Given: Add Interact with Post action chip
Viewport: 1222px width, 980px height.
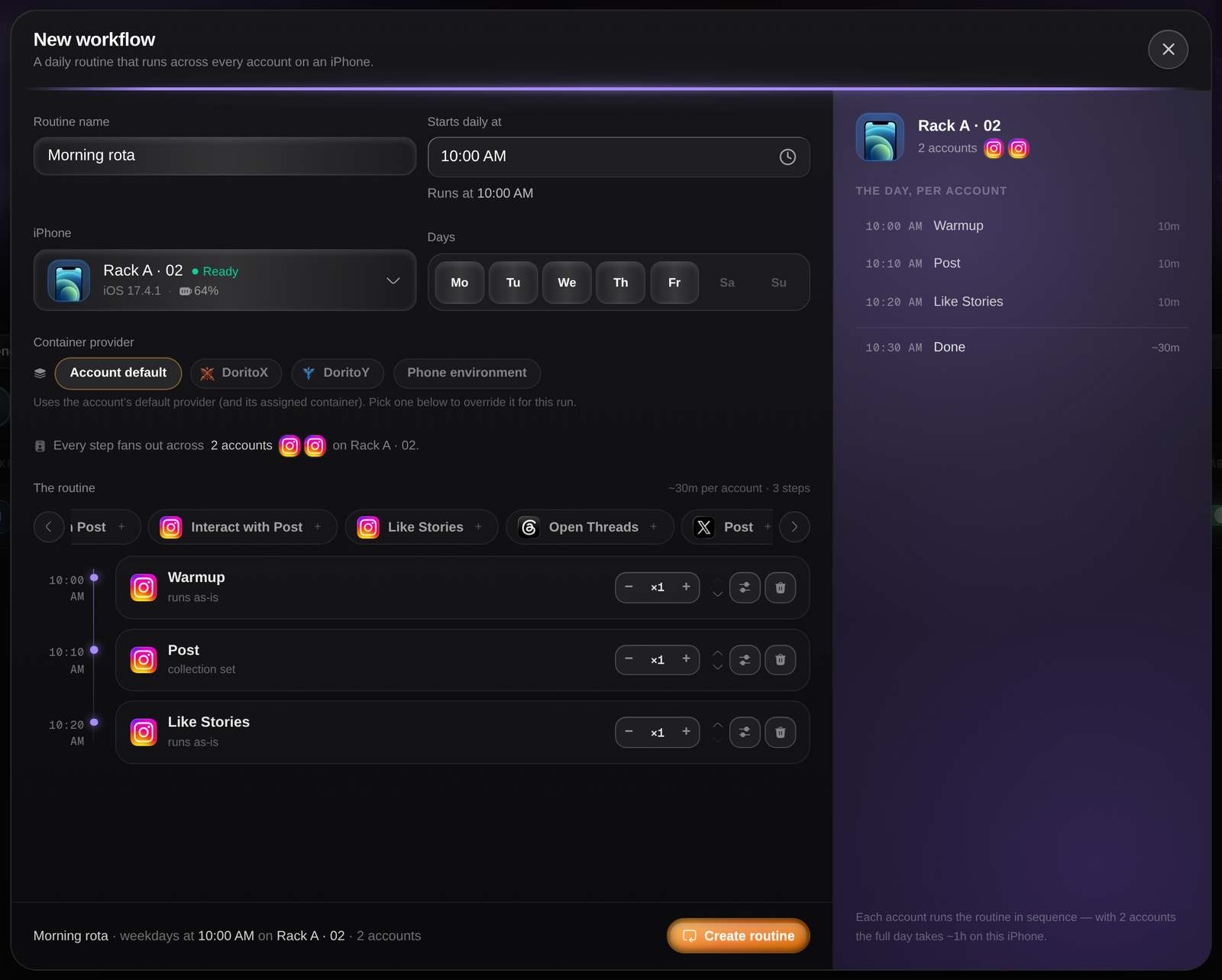Looking at the screenshot, I should click(242, 527).
